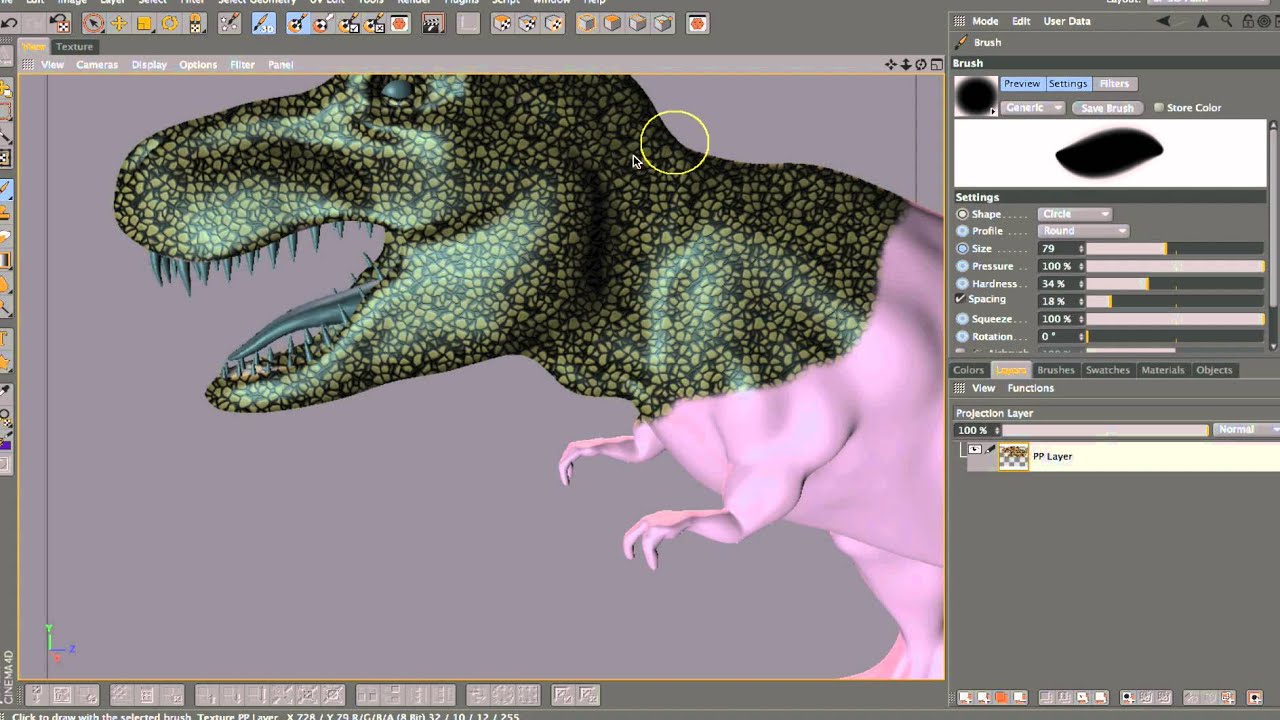Click the Save Brush button
Image resolution: width=1280 pixels, height=720 pixels.
click(1107, 108)
